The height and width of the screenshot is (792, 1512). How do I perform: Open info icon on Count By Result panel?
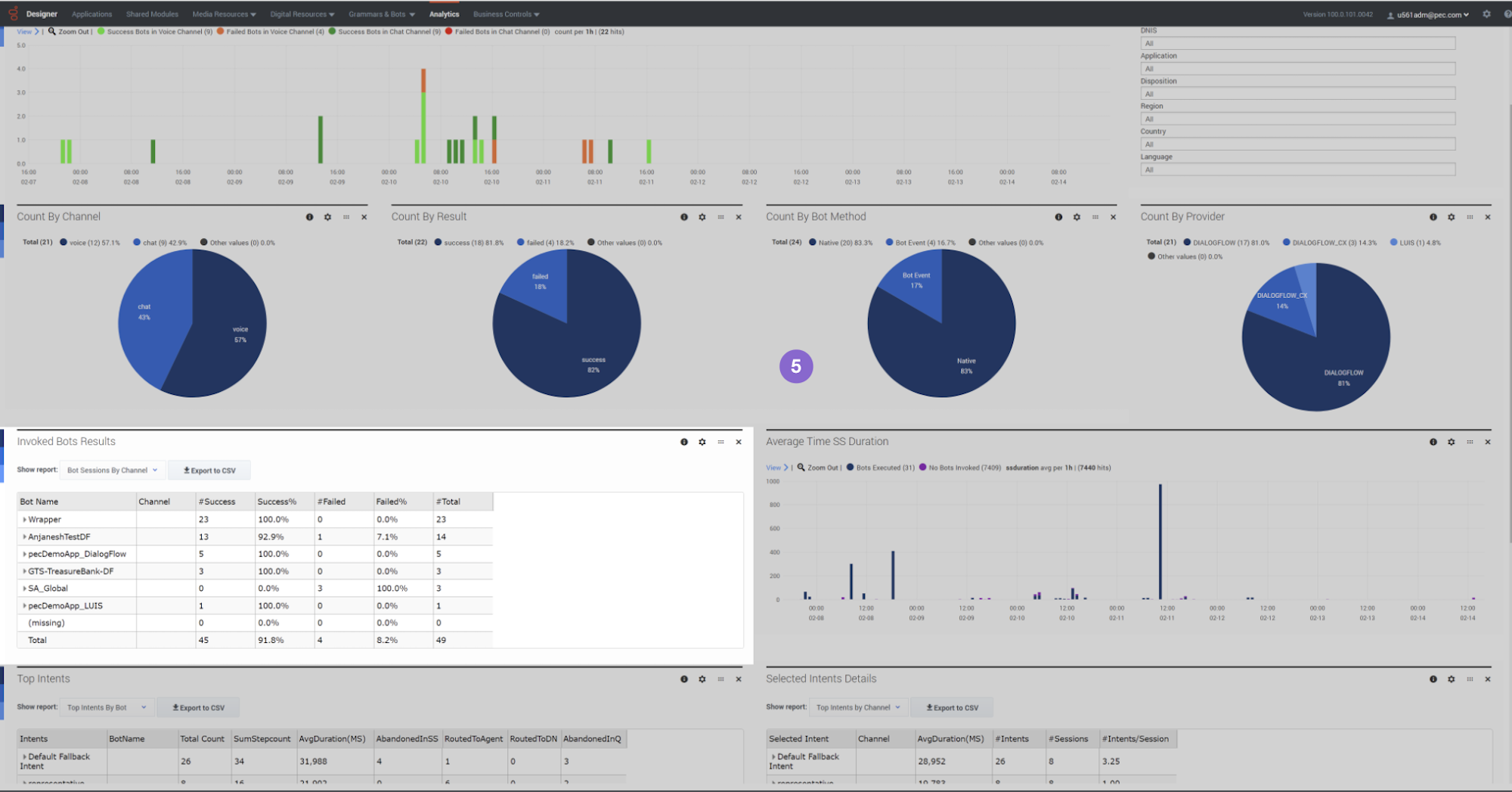coord(684,217)
